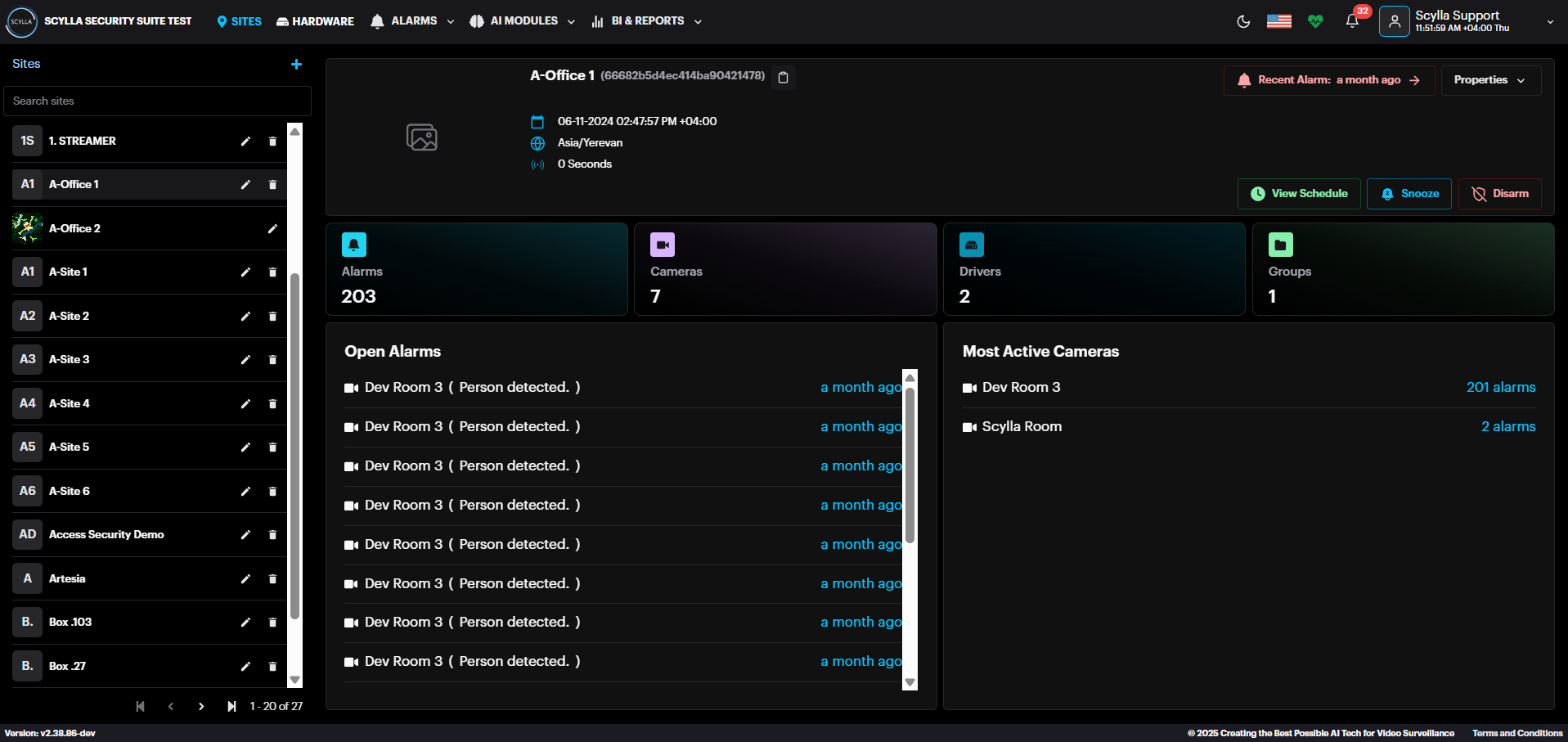
Task: Open the Hardware menu item
Action: click(x=315, y=21)
